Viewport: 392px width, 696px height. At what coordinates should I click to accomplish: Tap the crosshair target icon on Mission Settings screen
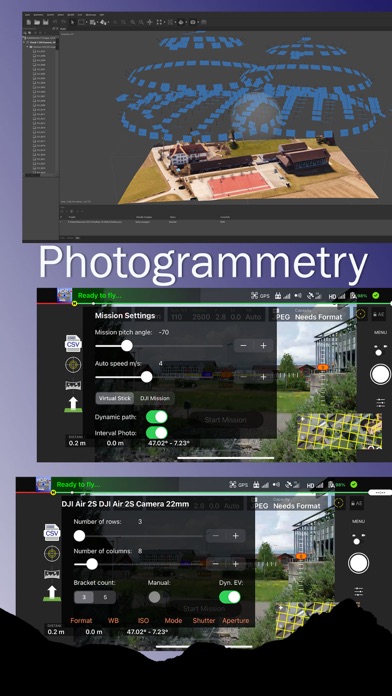(x=73, y=365)
